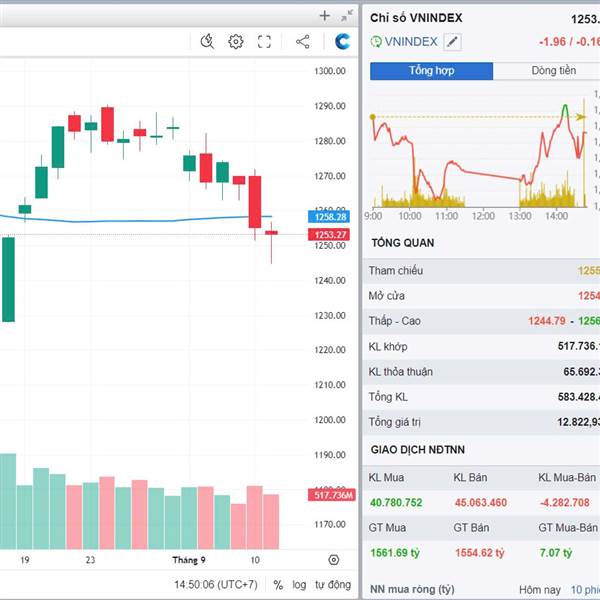Open the chart settings gear
Image resolution: width=600 pixels, height=600 pixels.
(236, 41)
